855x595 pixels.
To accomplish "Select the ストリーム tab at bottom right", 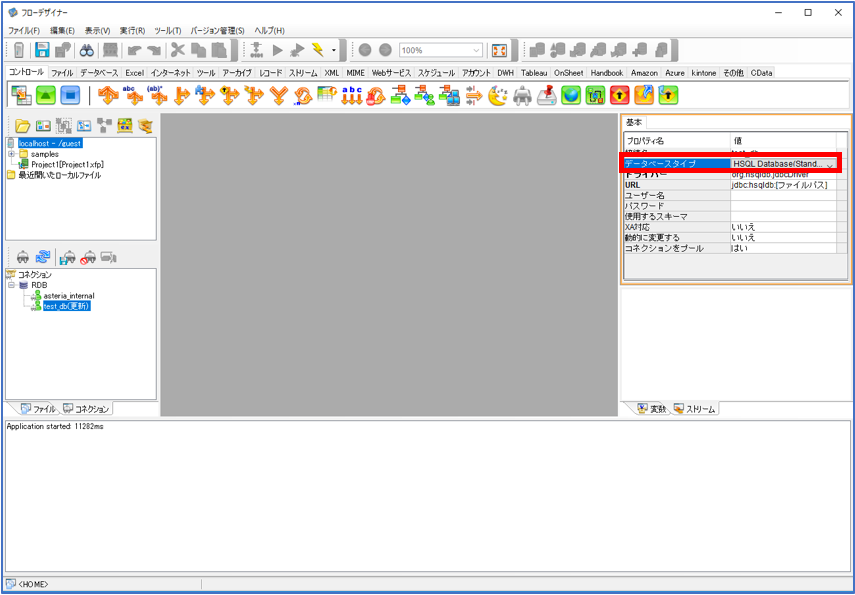I will click(695, 408).
